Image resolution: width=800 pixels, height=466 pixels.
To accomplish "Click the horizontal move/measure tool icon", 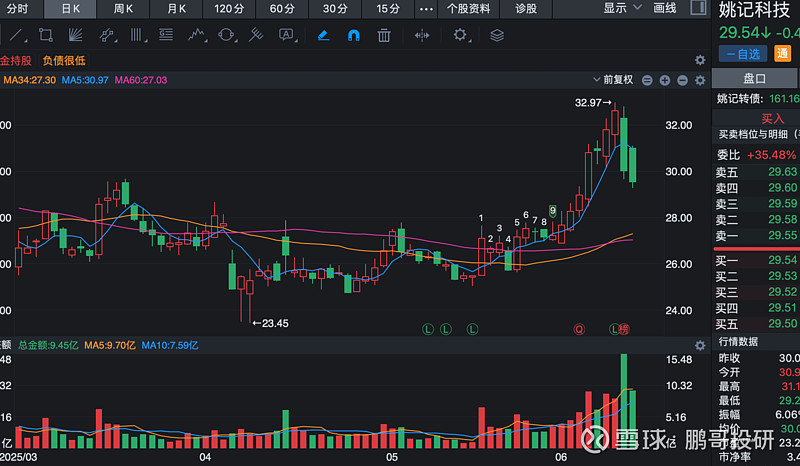I will [421, 35].
